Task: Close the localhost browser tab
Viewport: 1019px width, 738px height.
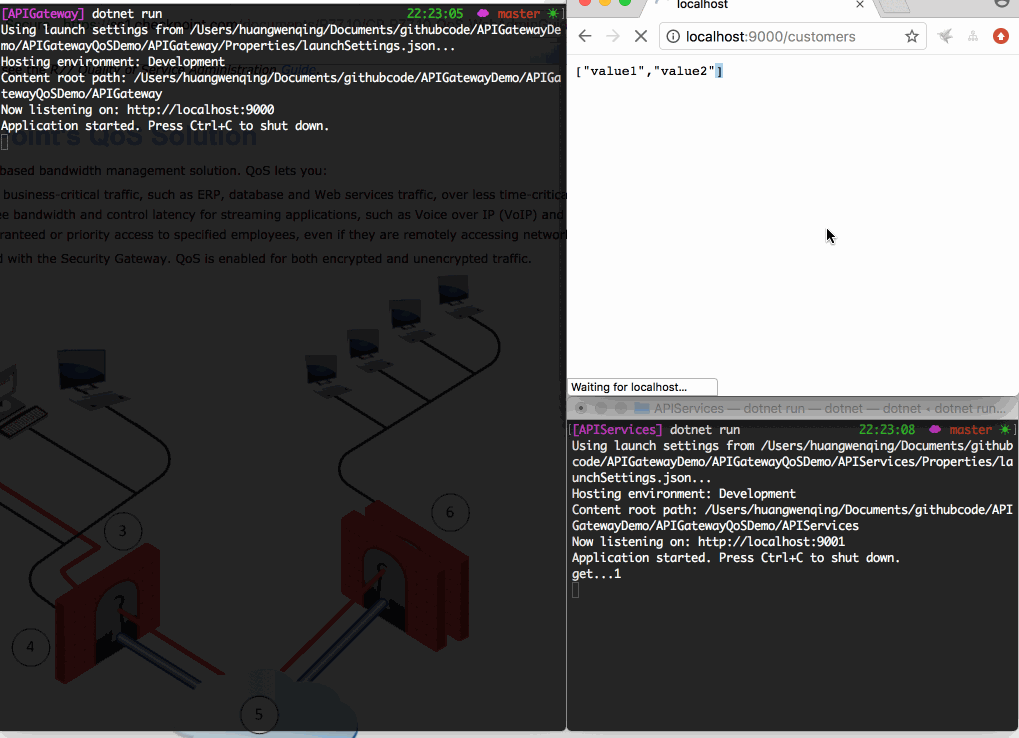Action: pos(860,5)
